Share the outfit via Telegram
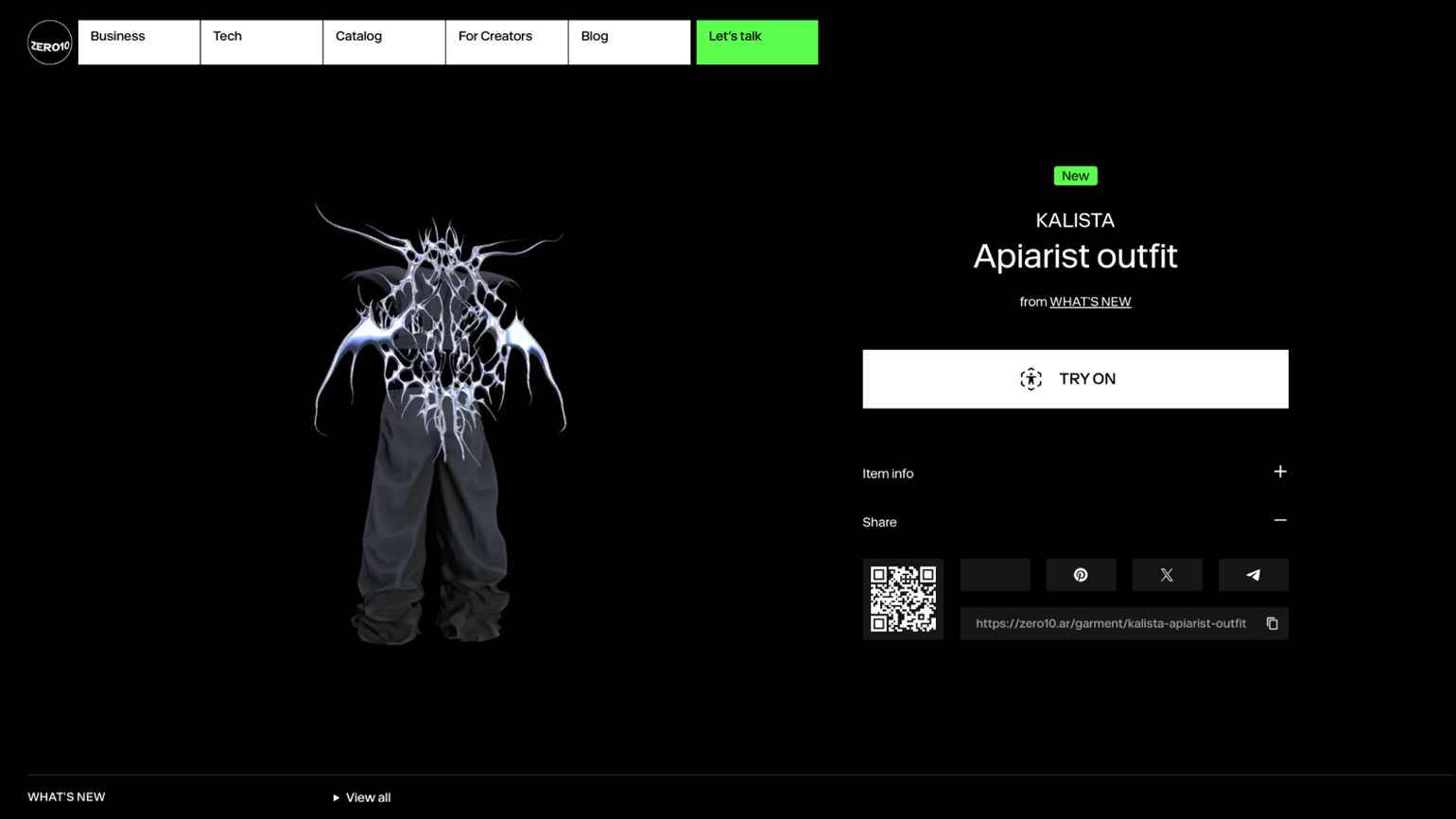Viewport: 1456px width, 819px height. coord(1253,575)
